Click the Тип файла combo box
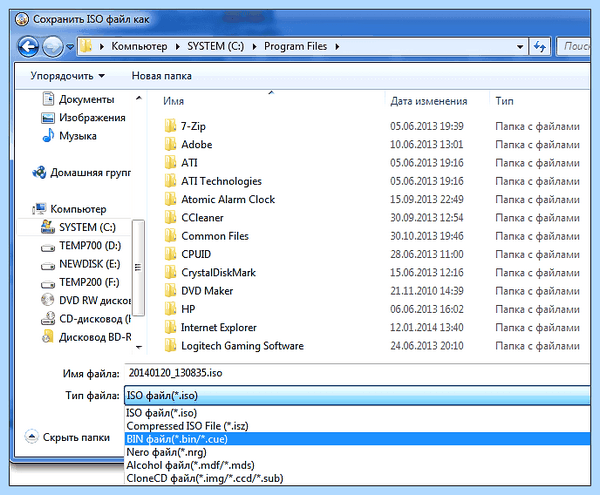This screenshot has height=495, width=600. 357,395
